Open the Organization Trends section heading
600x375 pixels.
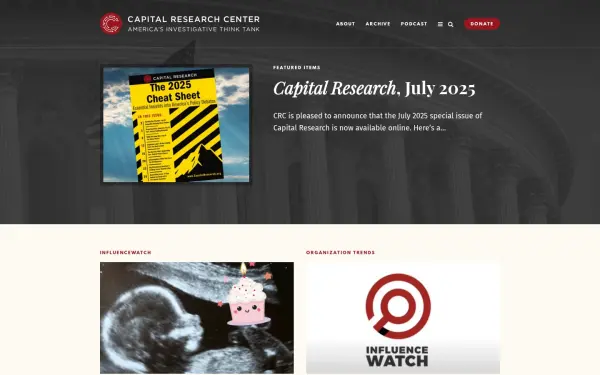click(340, 253)
